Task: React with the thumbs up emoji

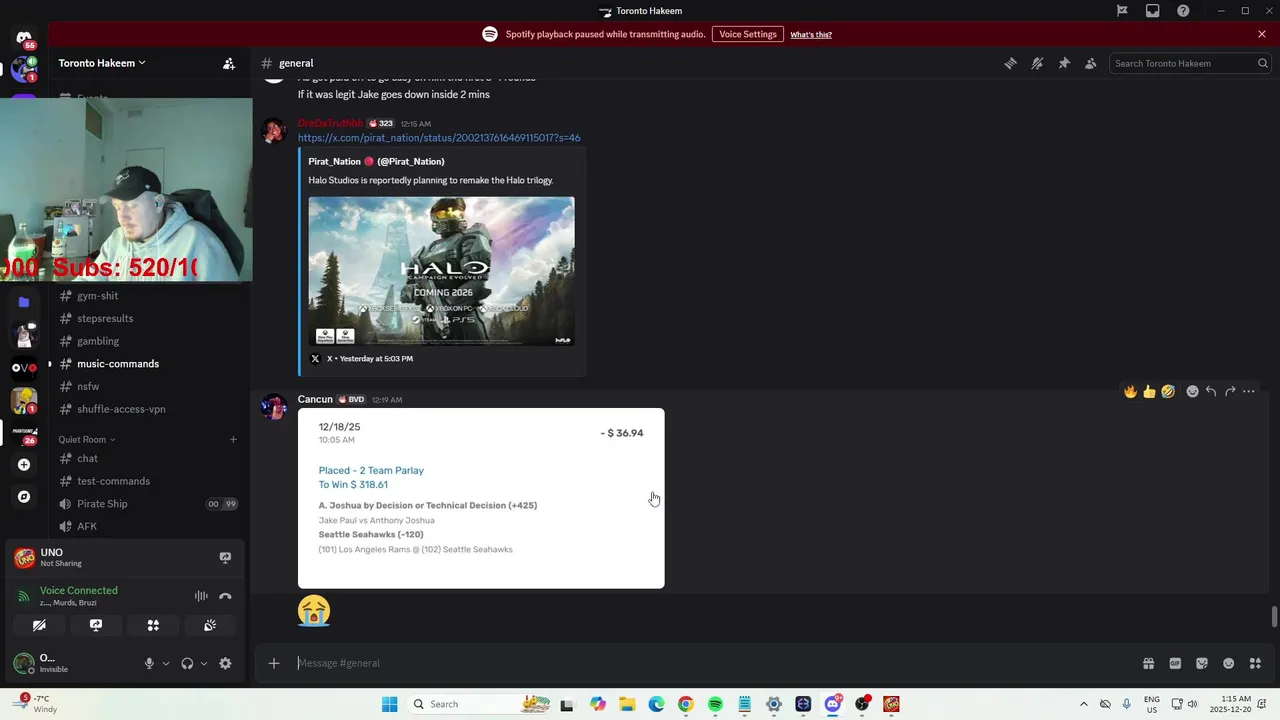Action: 1149,391
